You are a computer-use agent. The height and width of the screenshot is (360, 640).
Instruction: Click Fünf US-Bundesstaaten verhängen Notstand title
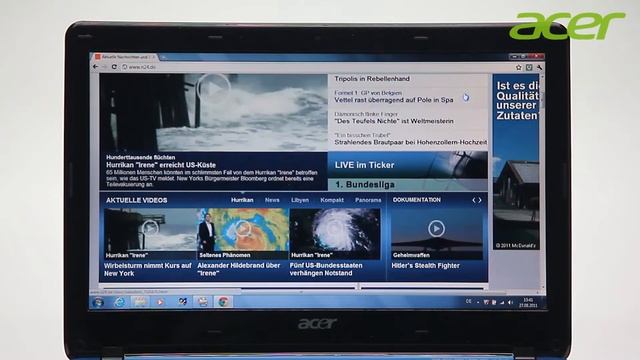tap(326, 269)
